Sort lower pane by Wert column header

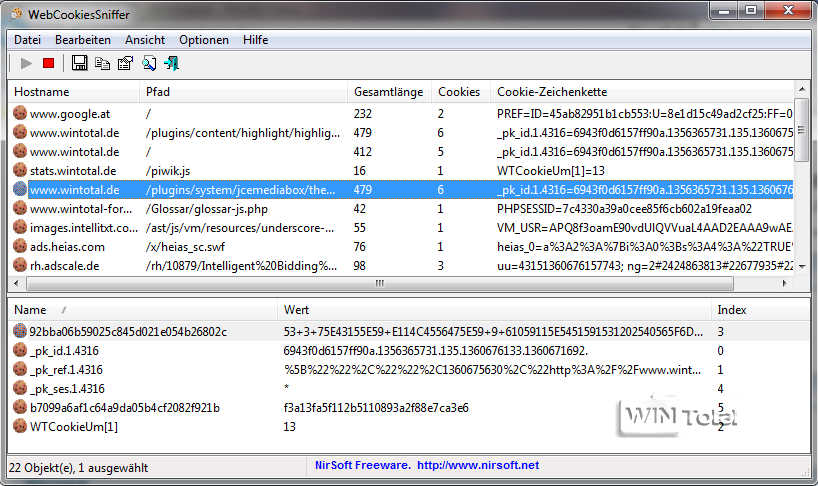494,310
